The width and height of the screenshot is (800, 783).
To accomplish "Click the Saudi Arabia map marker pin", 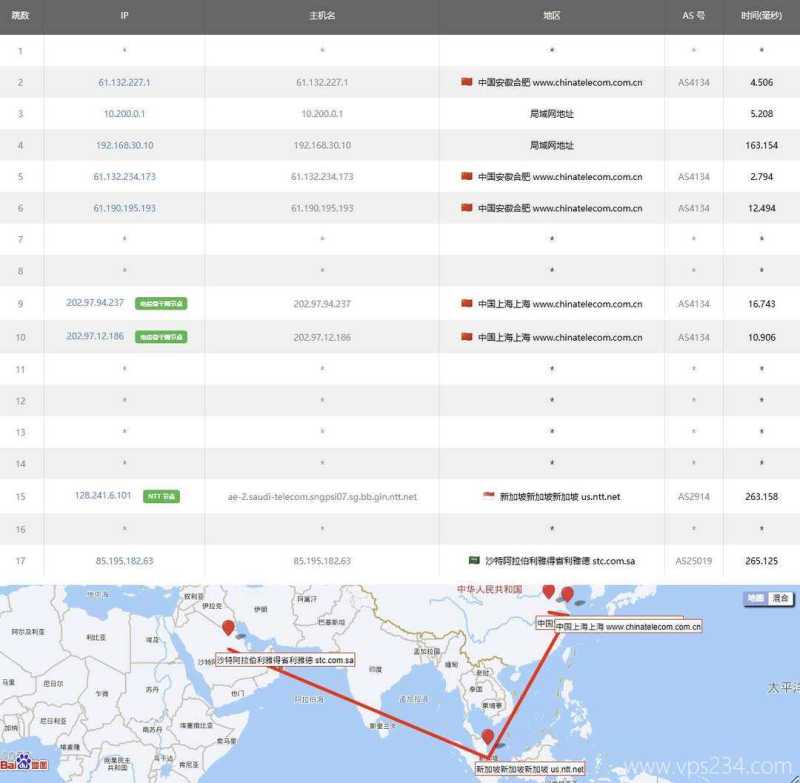I will tap(229, 628).
